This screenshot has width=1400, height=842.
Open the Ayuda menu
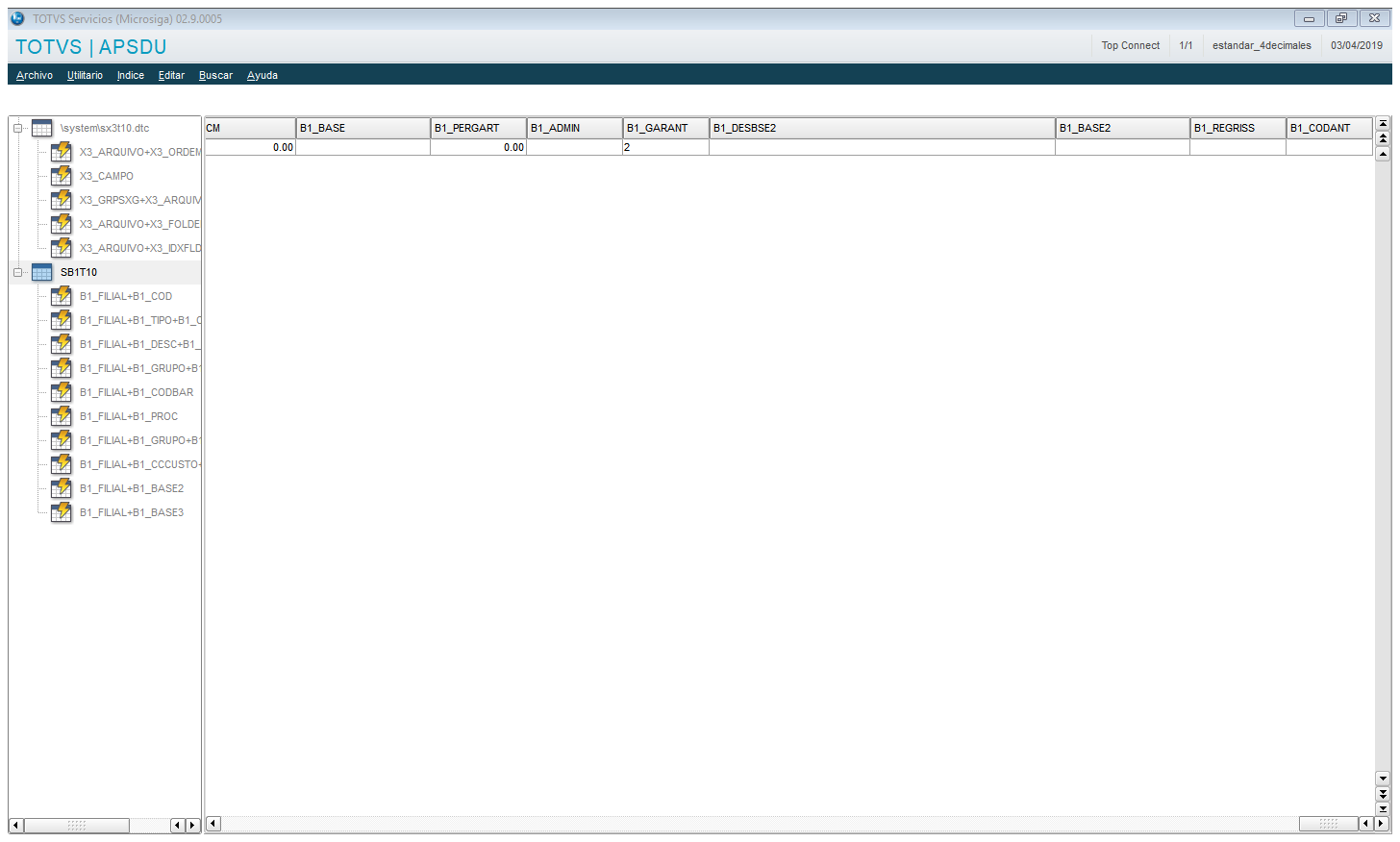point(262,75)
